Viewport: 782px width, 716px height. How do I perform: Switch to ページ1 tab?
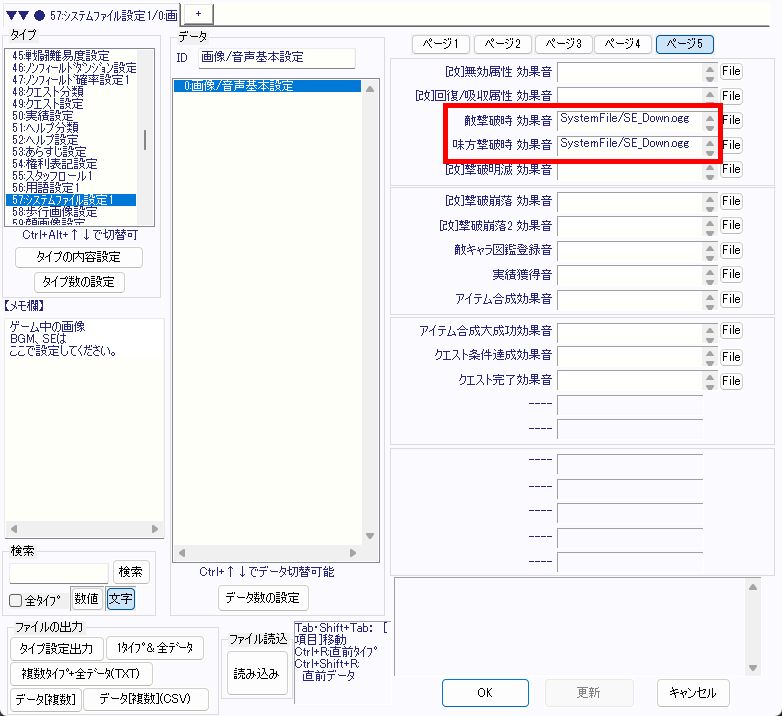click(441, 44)
